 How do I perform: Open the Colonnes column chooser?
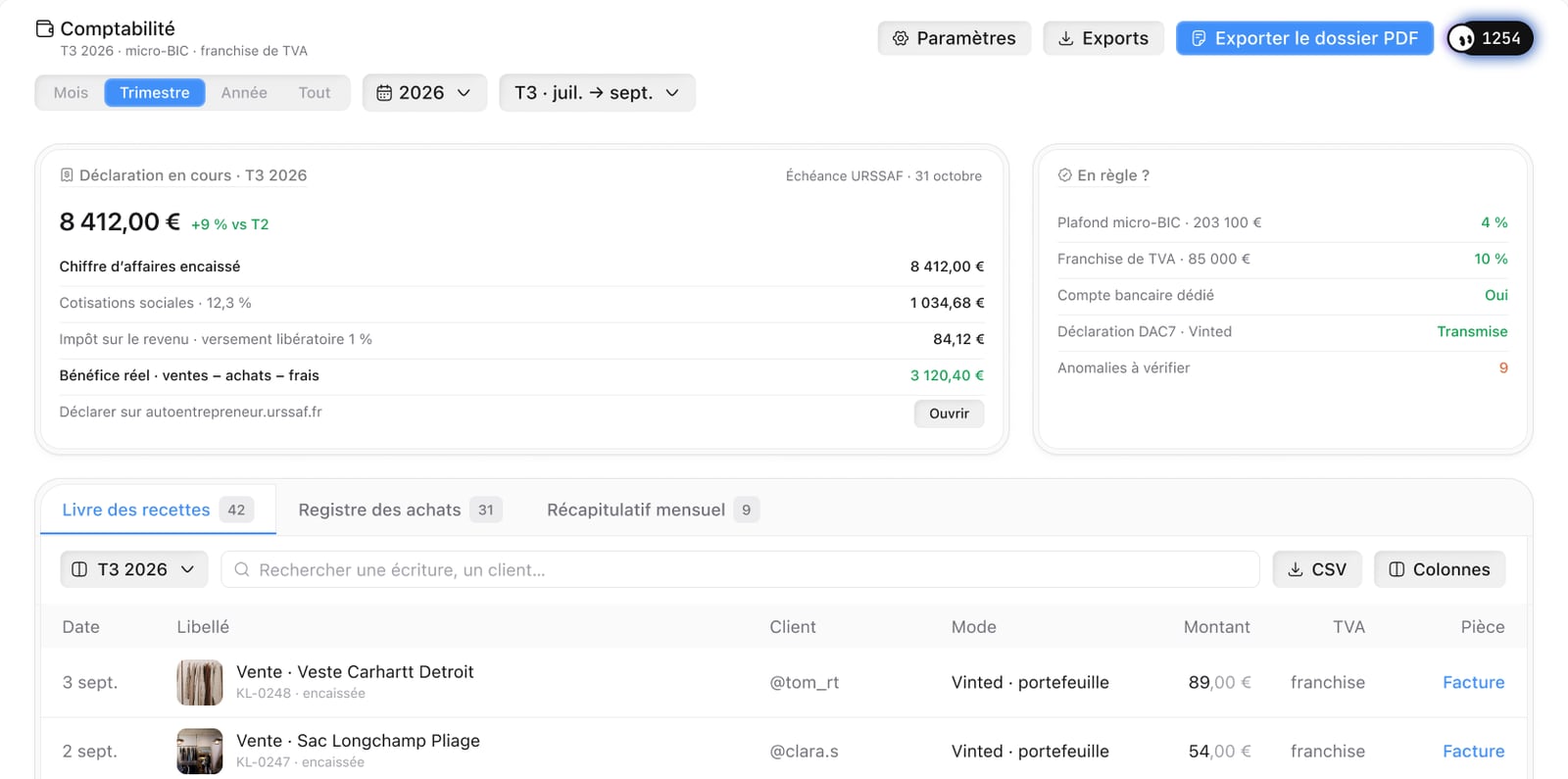(1440, 569)
